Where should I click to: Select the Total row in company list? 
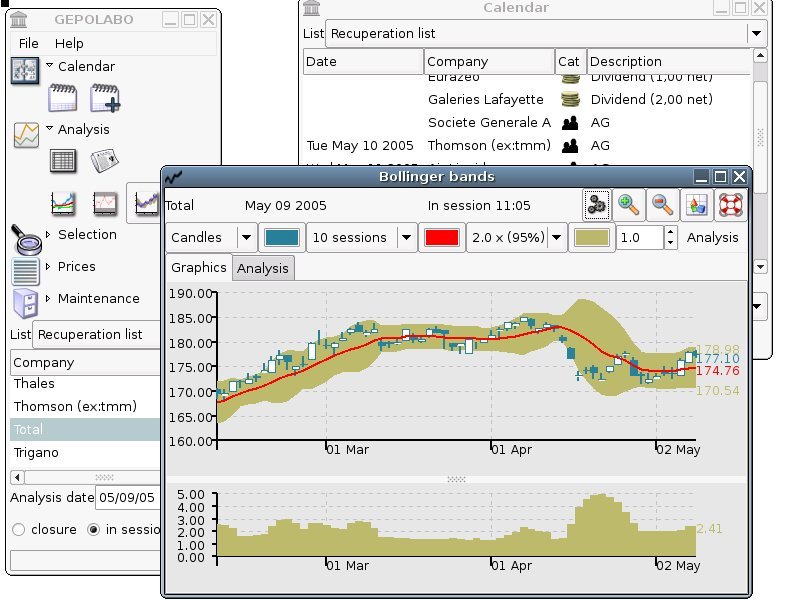85,430
